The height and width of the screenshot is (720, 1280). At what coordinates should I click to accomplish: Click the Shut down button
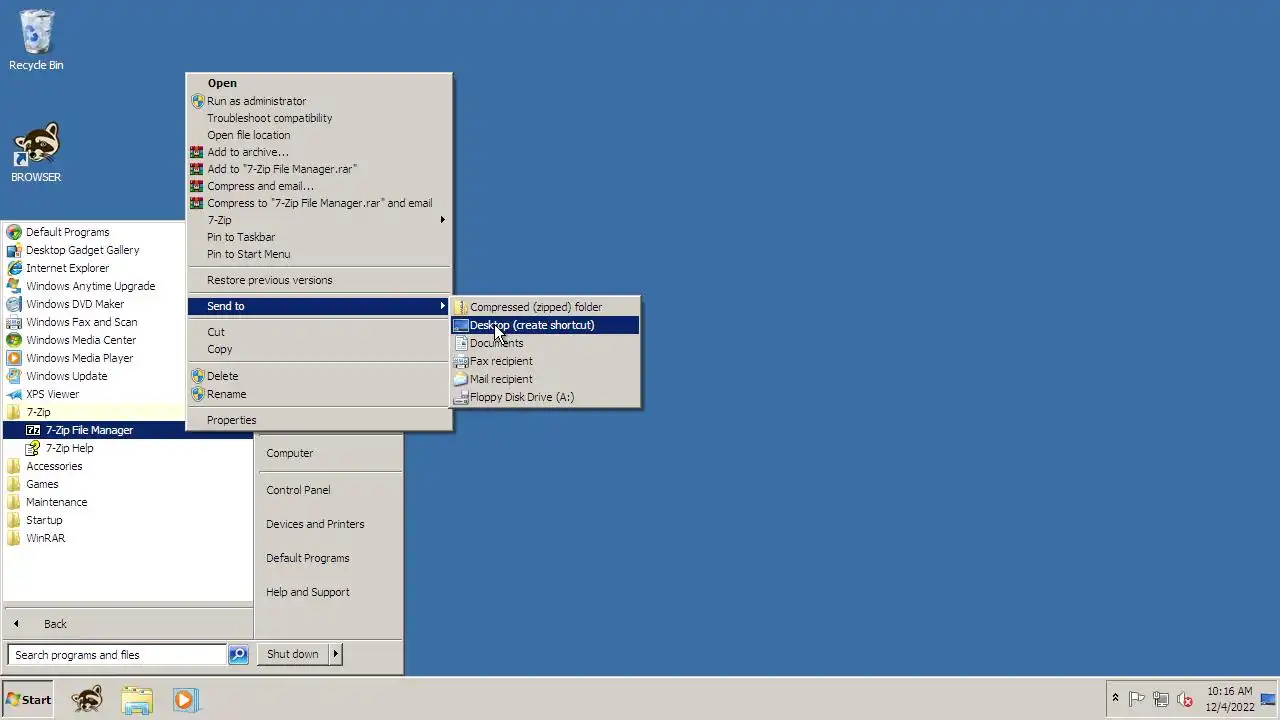292,654
